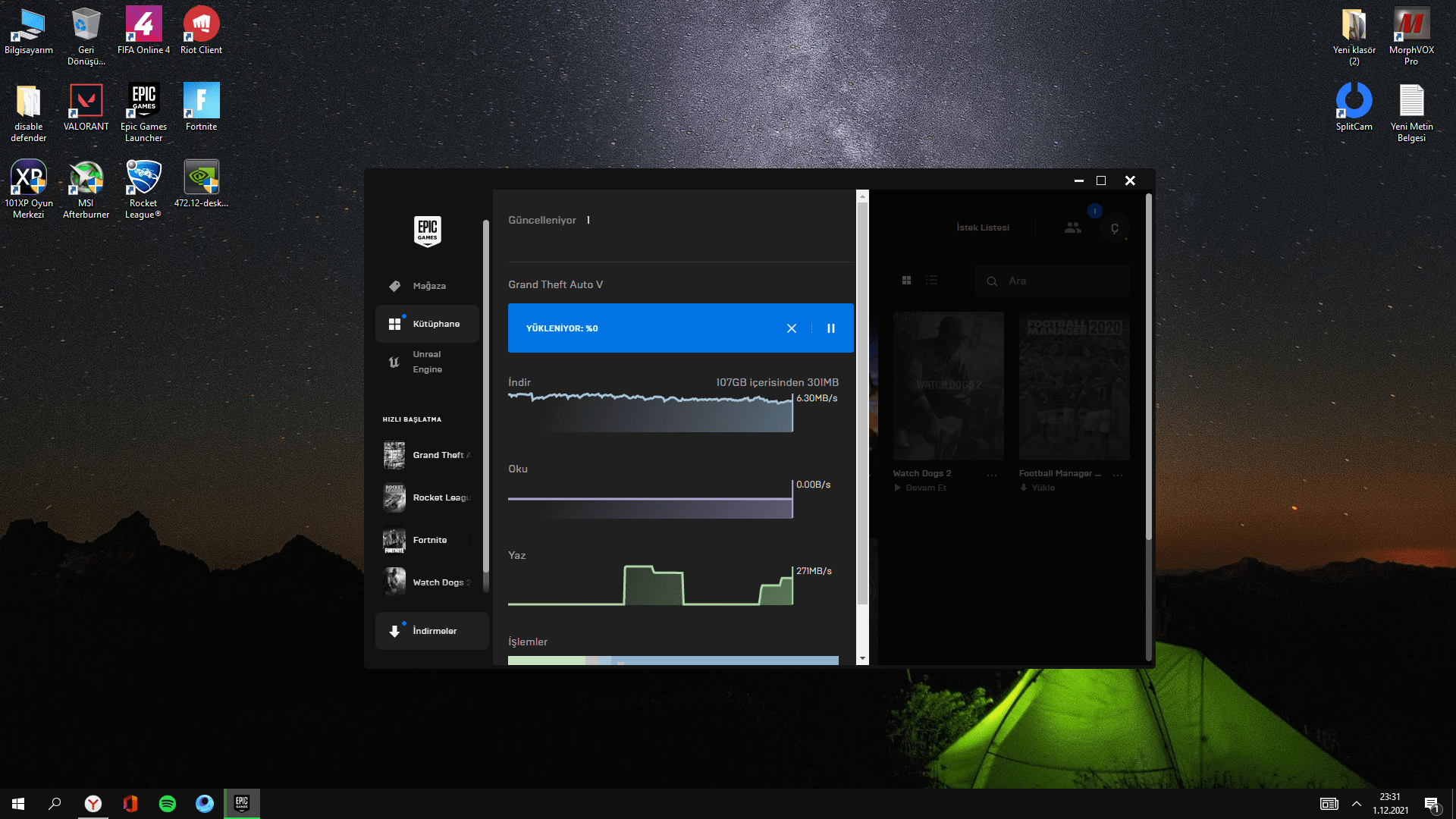
Task: Select the disable defender folder icon
Action: point(29,113)
